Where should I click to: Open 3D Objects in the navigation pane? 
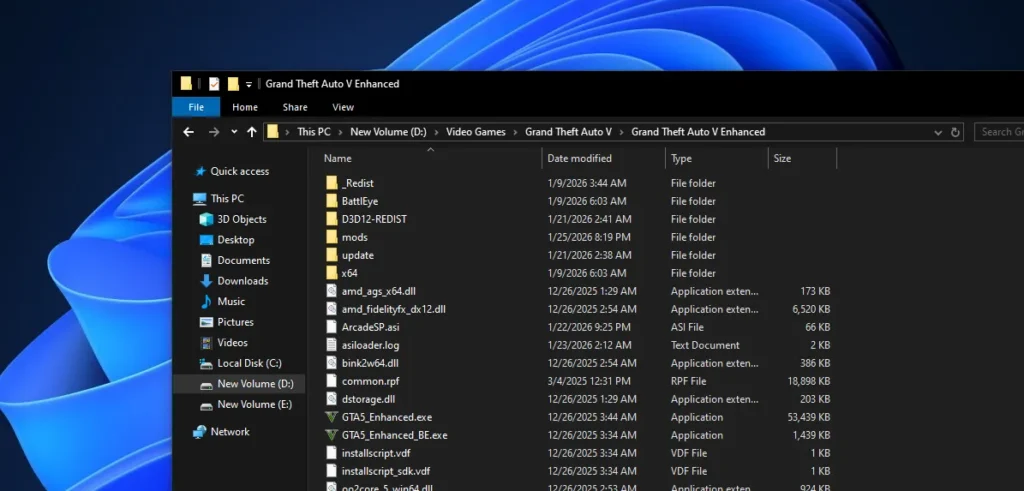tap(242, 219)
